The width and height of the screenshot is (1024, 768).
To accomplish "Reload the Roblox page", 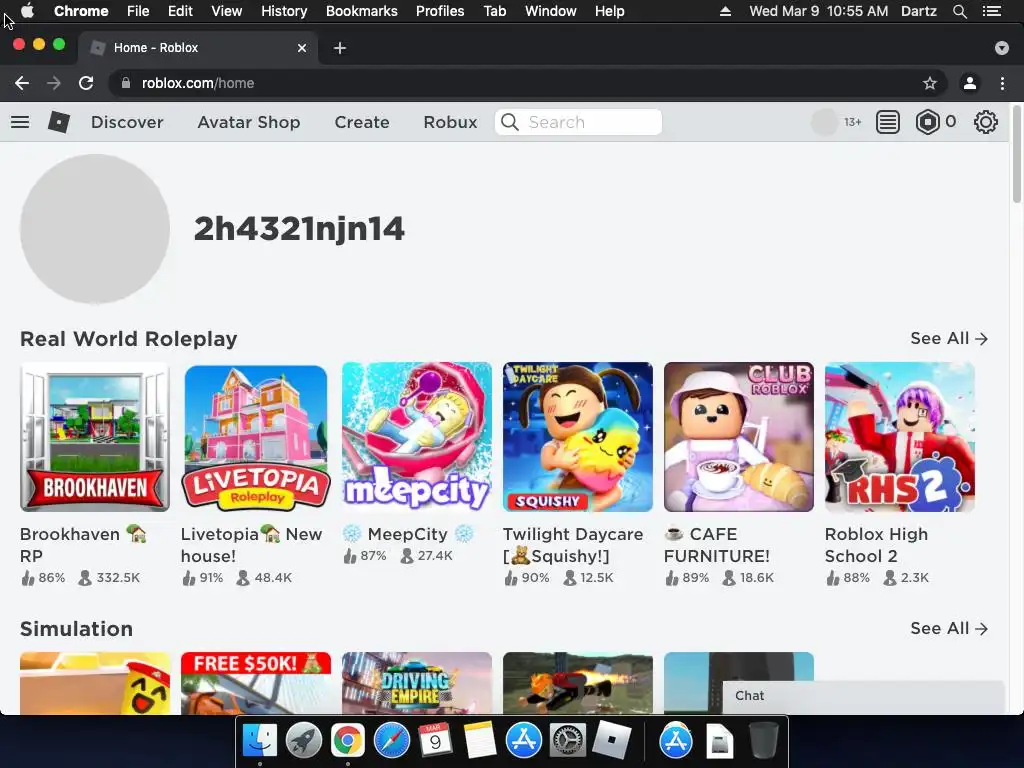I will (86, 83).
